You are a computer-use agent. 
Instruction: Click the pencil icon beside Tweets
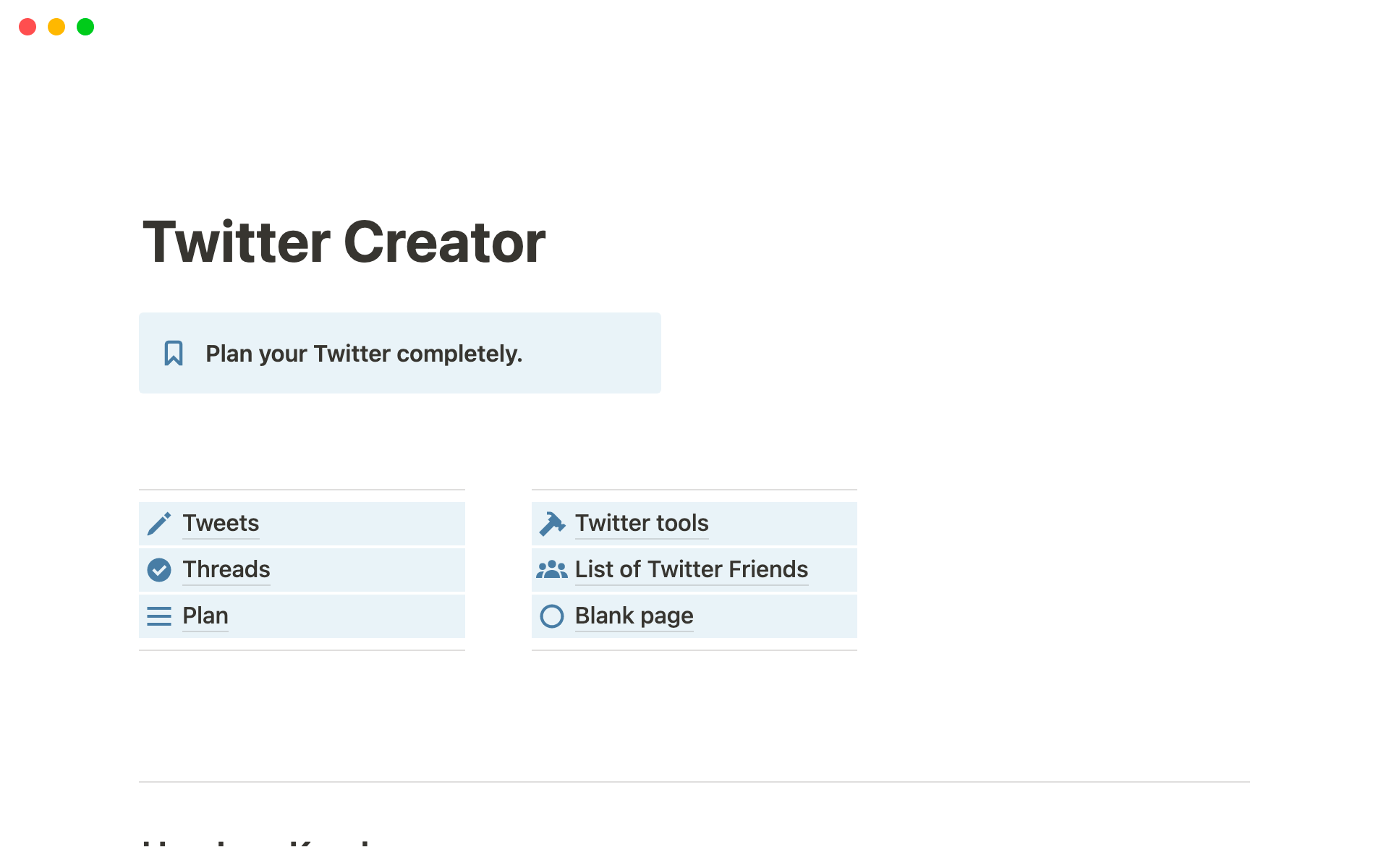coord(159,524)
